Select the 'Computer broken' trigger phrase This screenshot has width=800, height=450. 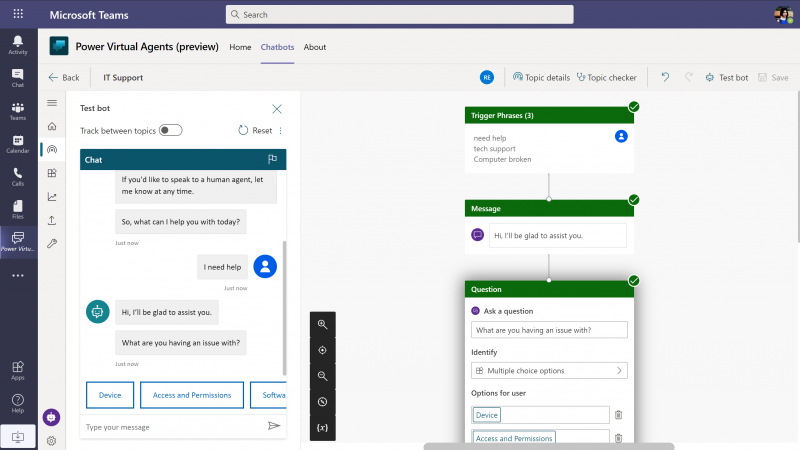coord(502,159)
